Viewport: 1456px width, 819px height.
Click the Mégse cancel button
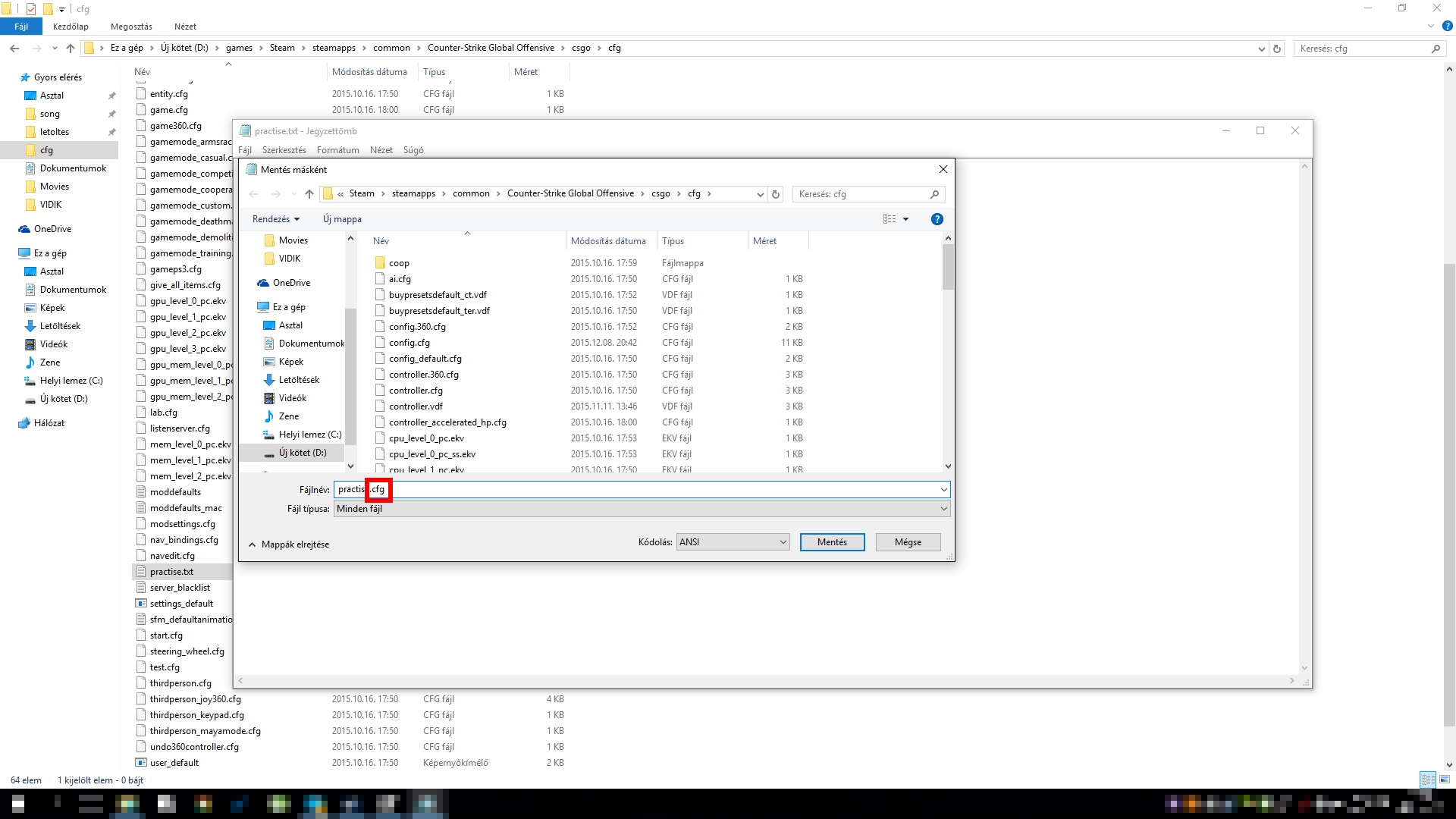coord(908,542)
